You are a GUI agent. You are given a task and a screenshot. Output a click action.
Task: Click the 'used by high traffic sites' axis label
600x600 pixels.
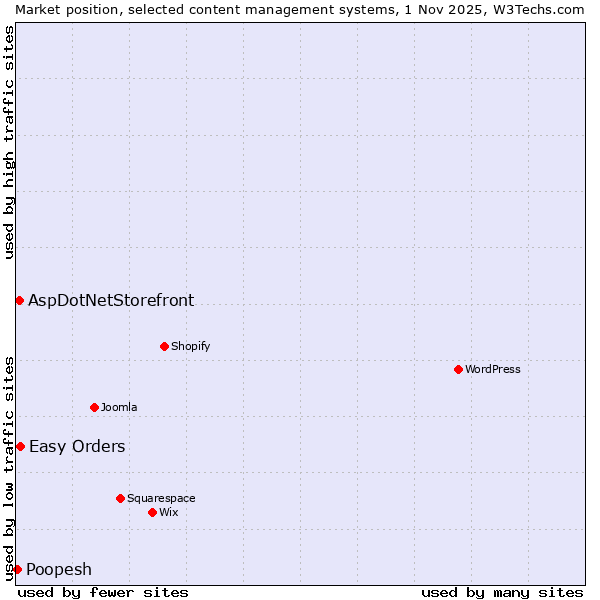coord(9,142)
